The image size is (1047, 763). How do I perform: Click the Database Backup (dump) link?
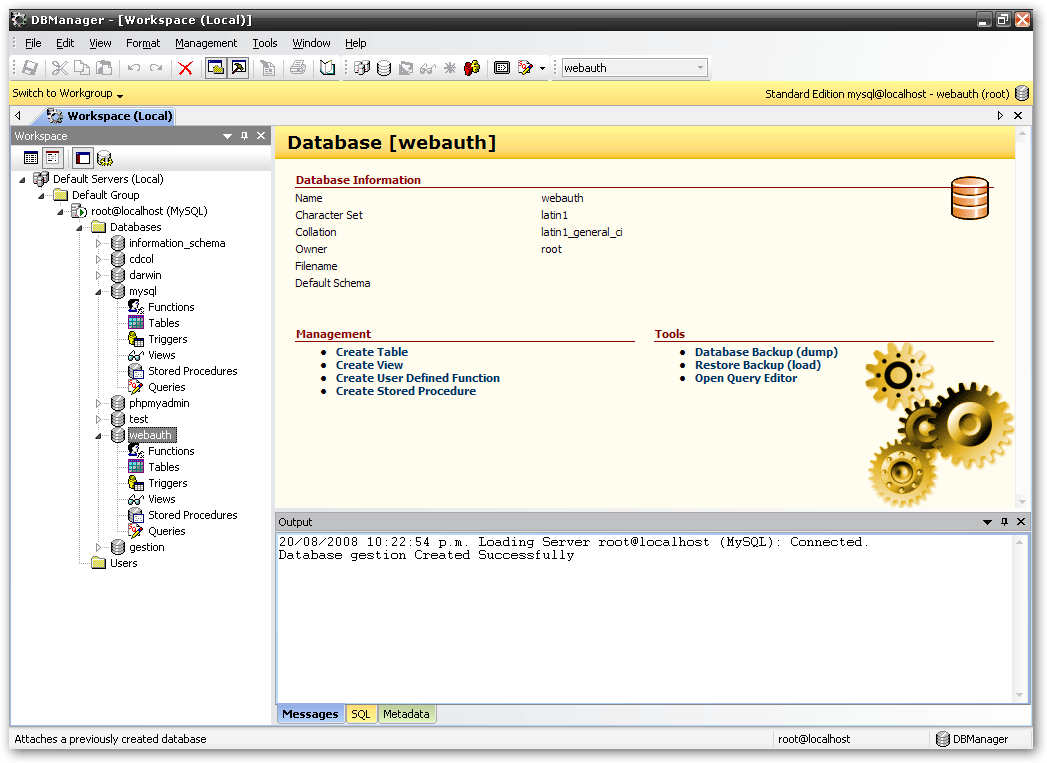point(766,352)
